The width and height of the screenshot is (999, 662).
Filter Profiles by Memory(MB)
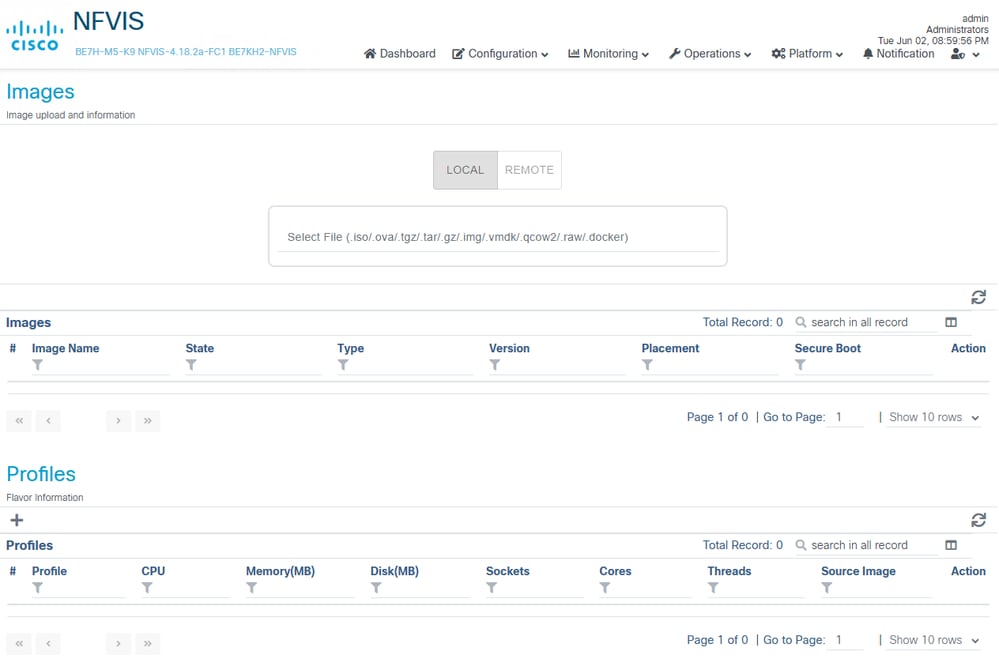click(299, 589)
